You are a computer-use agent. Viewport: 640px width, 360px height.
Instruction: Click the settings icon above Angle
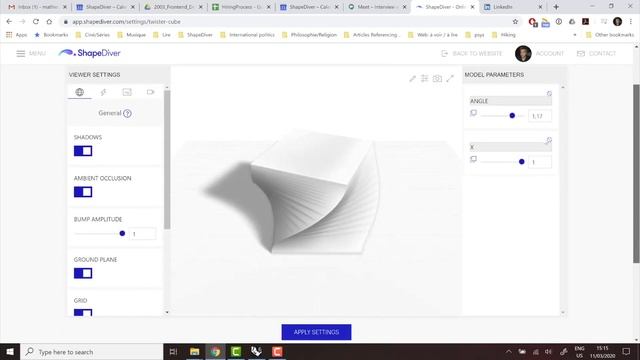point(549,93)
